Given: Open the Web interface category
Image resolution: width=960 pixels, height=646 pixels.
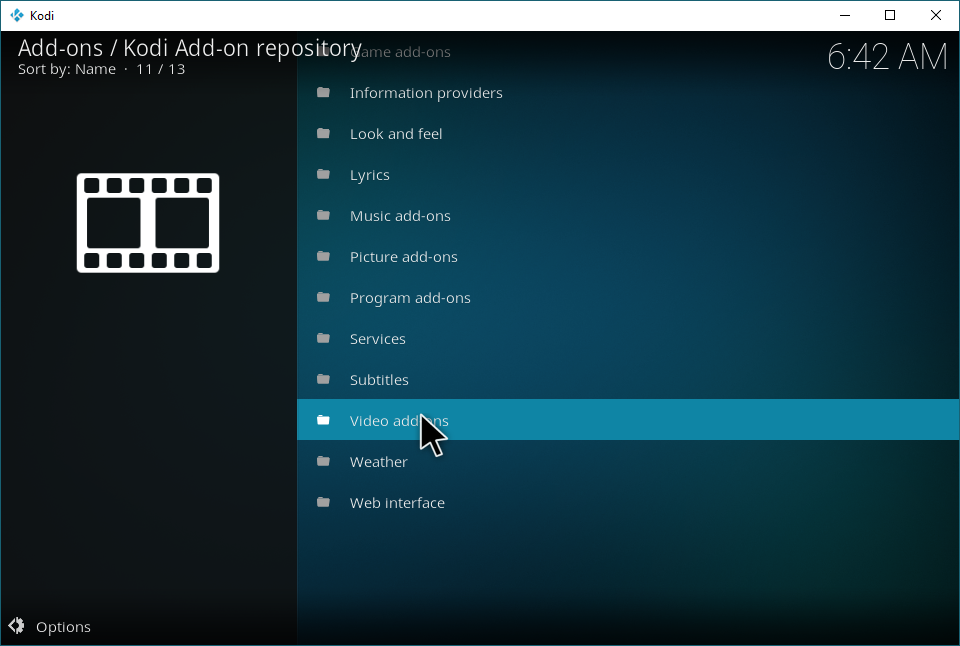Looking at the screenshot, I should click(628, 502).
